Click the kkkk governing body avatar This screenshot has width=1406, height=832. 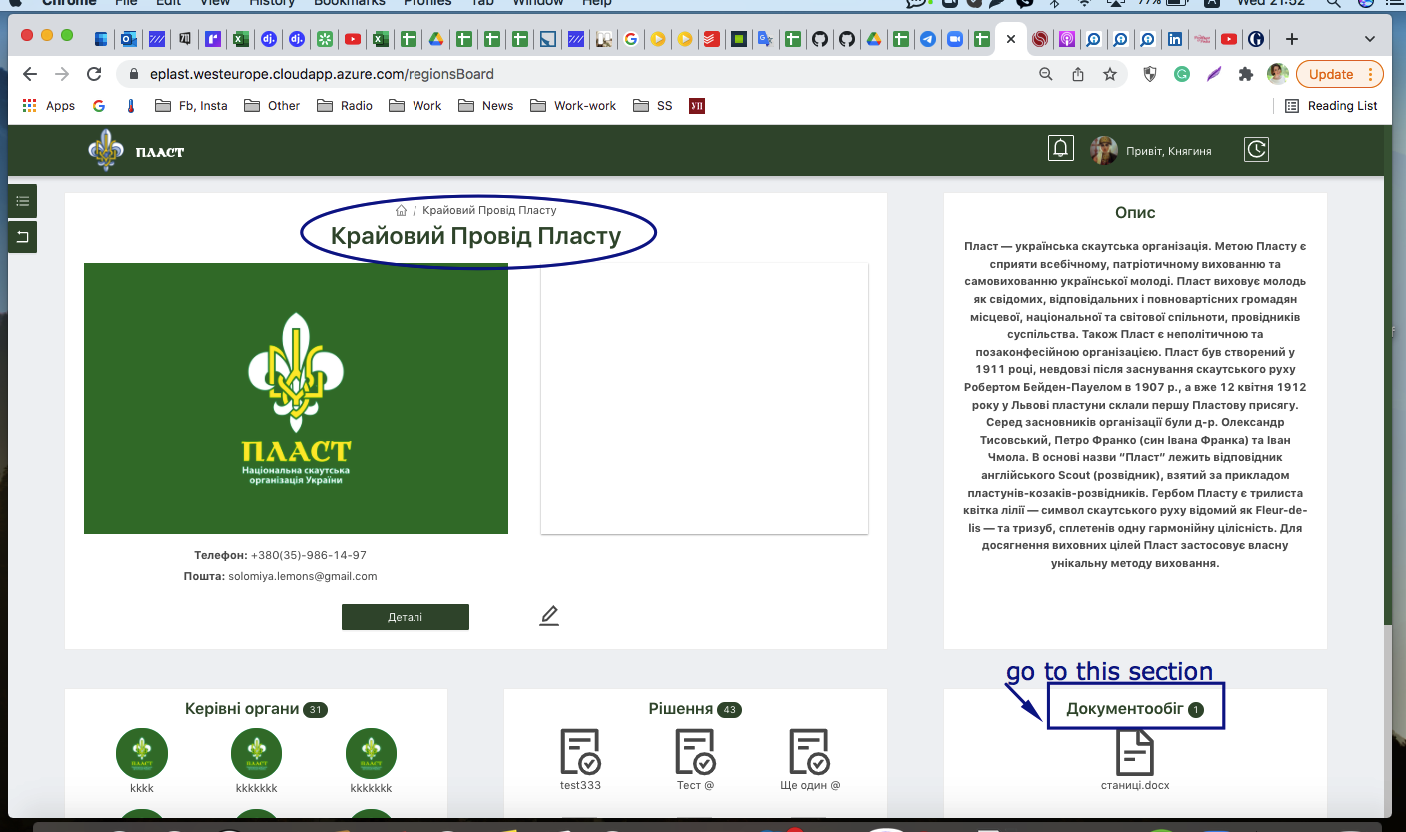[142, 754]
